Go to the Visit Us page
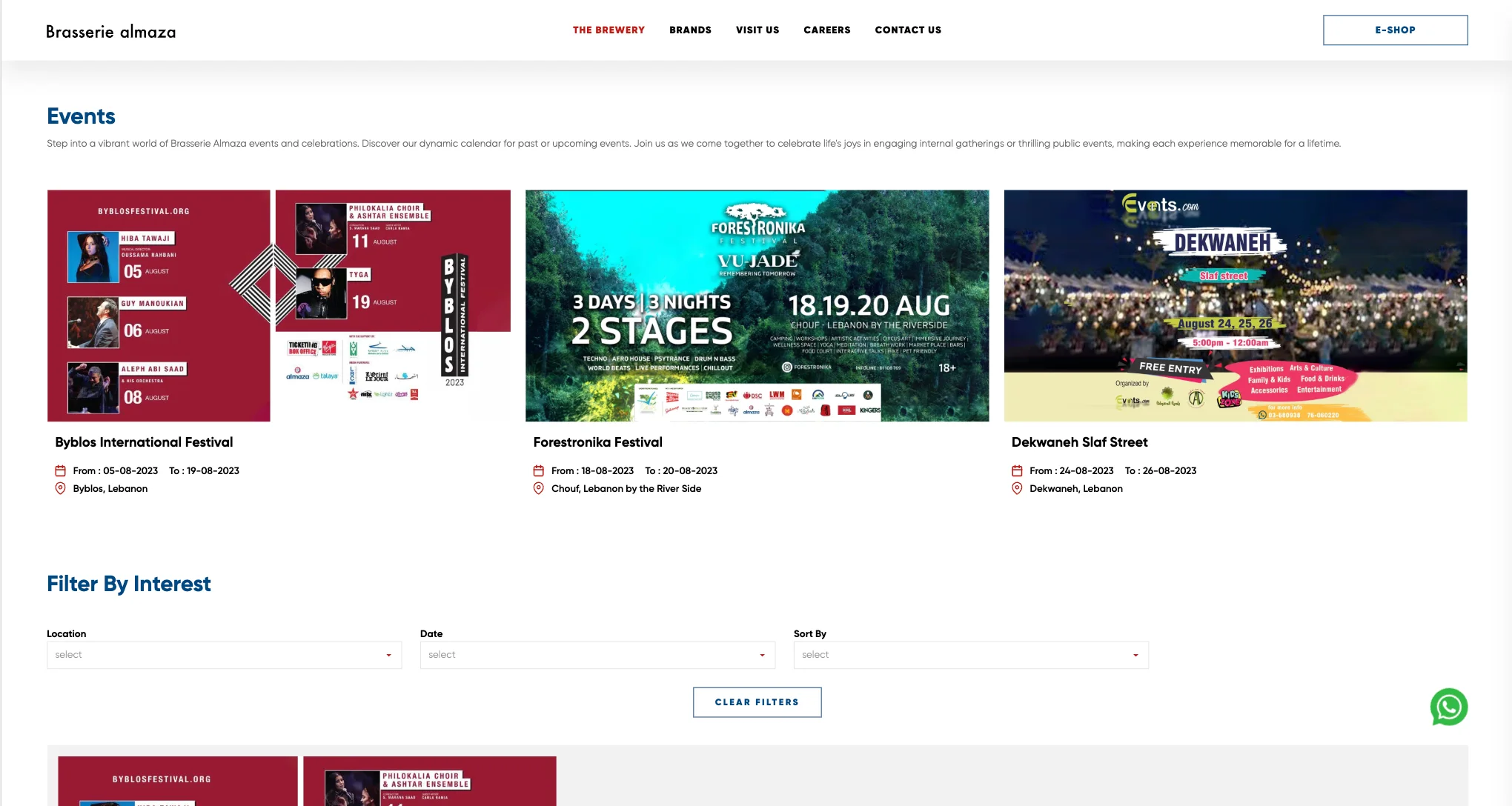The image size is (1512, 806). [757, 30]
